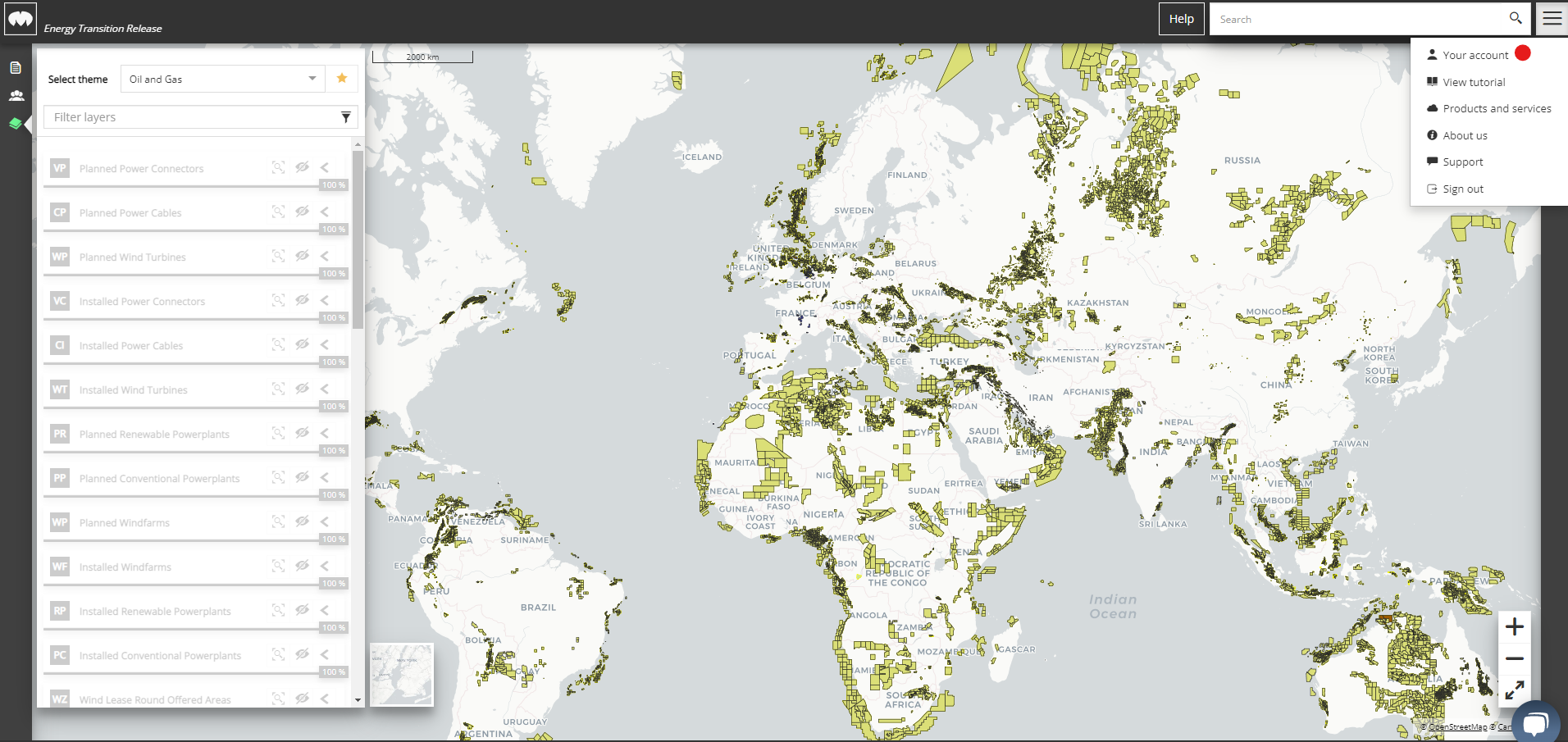Expand Installed Power Connectors layer details
Viewport: 1568px width, 742px height.
pyautogui.click(x=325, y=300)
